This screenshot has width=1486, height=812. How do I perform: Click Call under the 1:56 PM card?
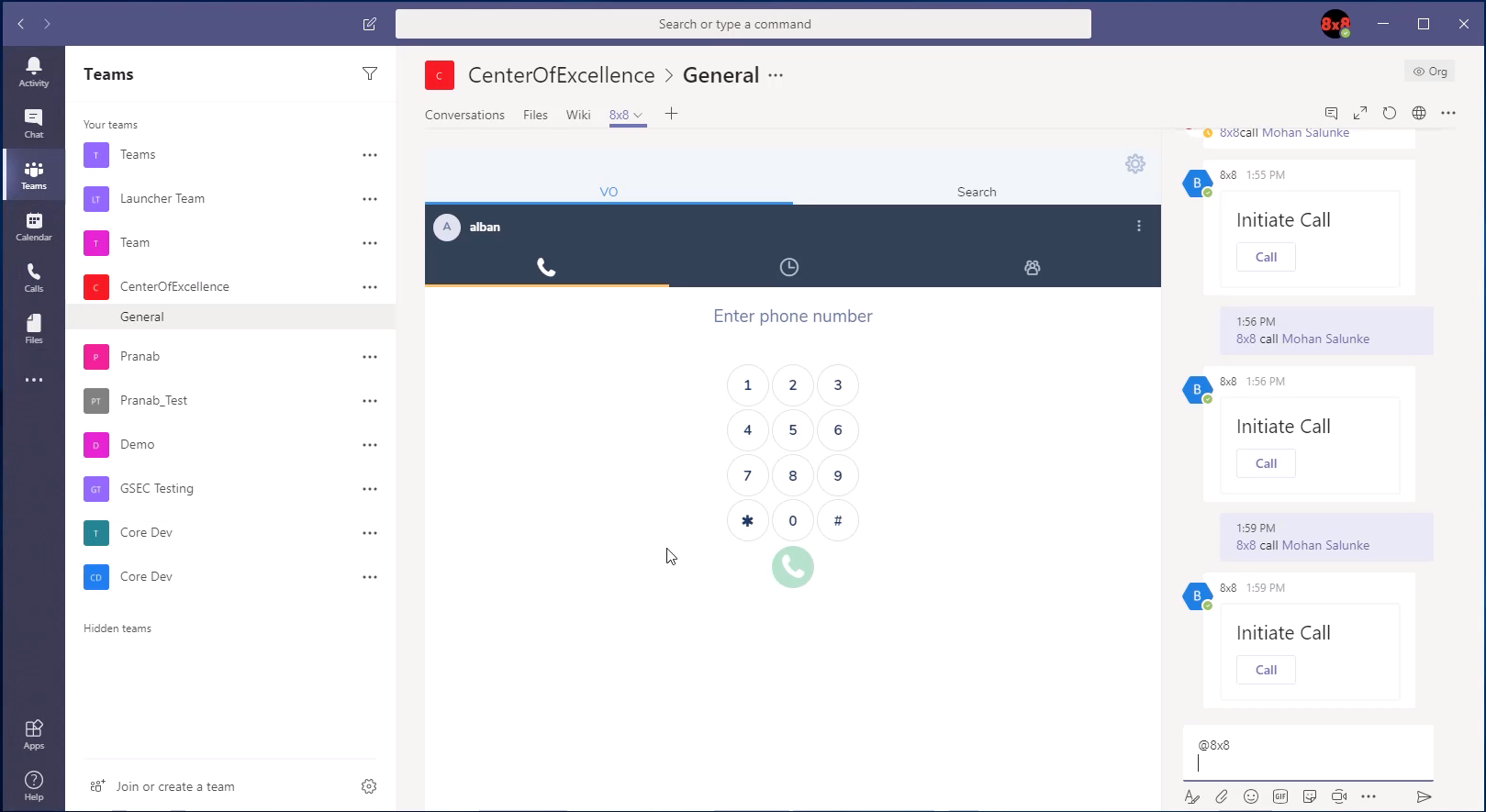click(x=1266, y=463)
